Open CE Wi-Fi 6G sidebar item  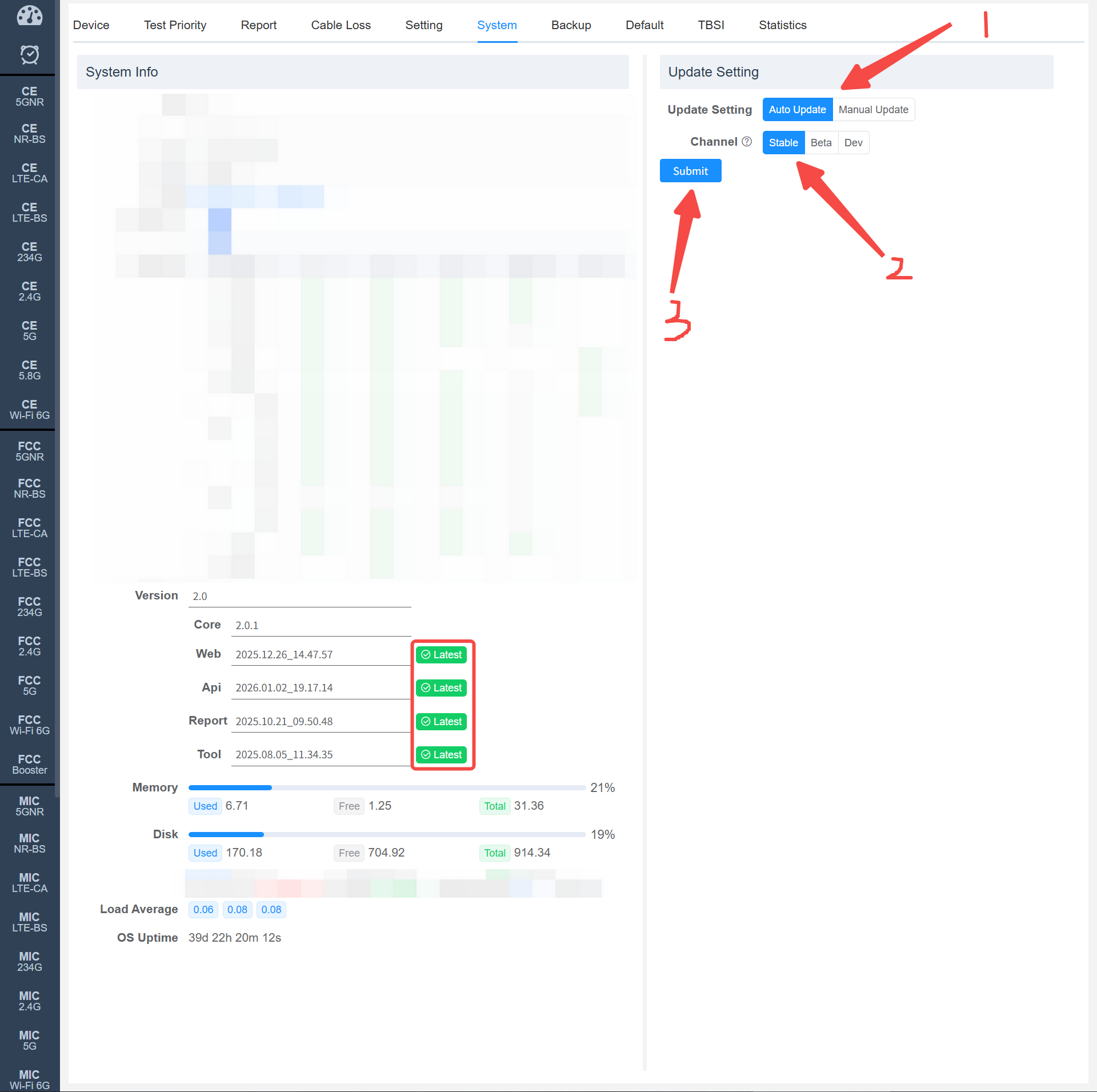tap(29, 410)
